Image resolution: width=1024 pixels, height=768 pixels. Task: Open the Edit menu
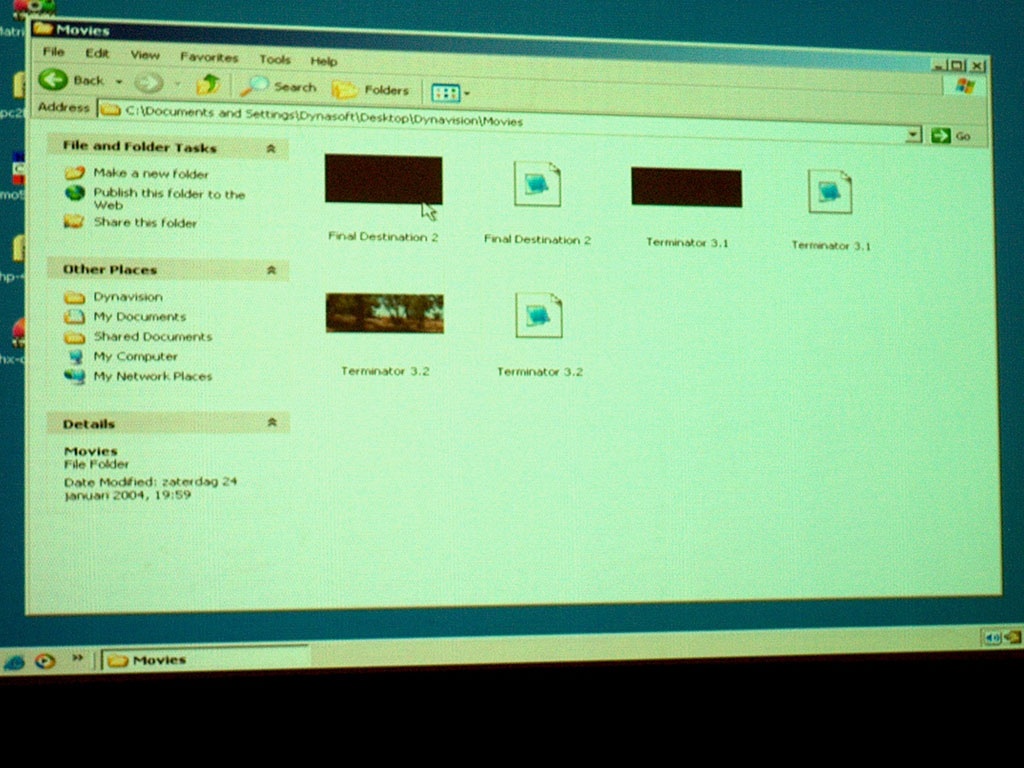(97, 54)
